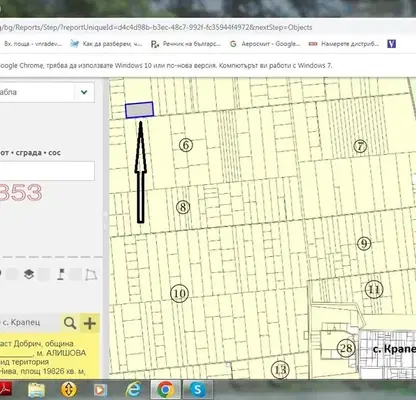The width and height of the screenshot is (416, 400).
Task: Click the 'с. Крапе' village label on the map
Action: click(394, 349)
